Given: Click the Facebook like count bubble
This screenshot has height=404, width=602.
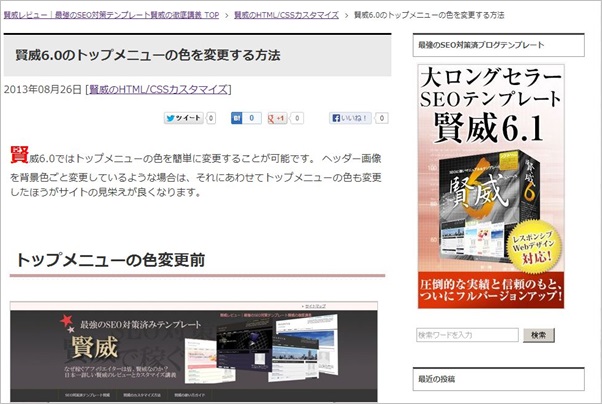Looking at the screenshot, I should [382, 118].
